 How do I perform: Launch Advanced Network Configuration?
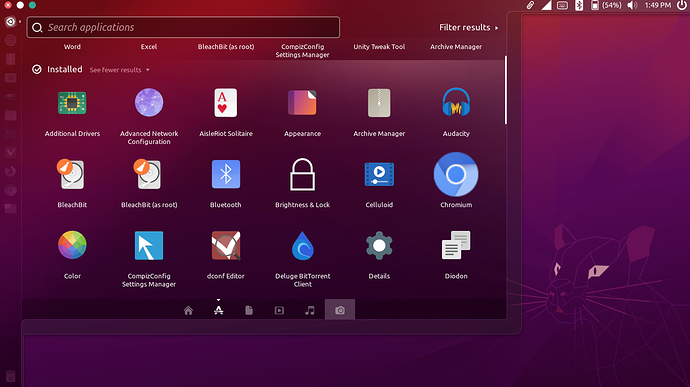pyautogui.click(x=149, y=103)
